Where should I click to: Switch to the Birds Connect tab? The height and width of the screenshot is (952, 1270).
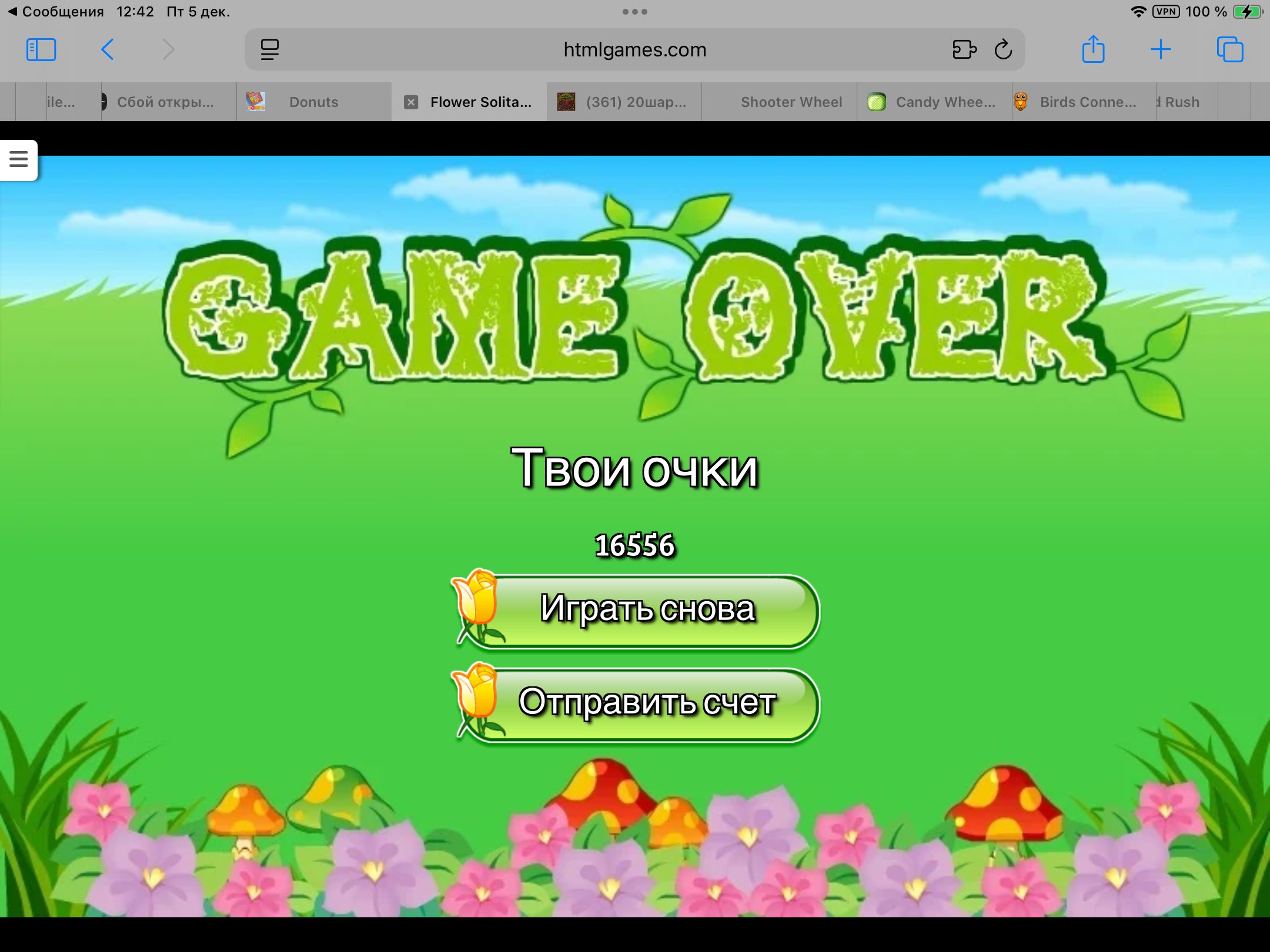[1087, 102]
